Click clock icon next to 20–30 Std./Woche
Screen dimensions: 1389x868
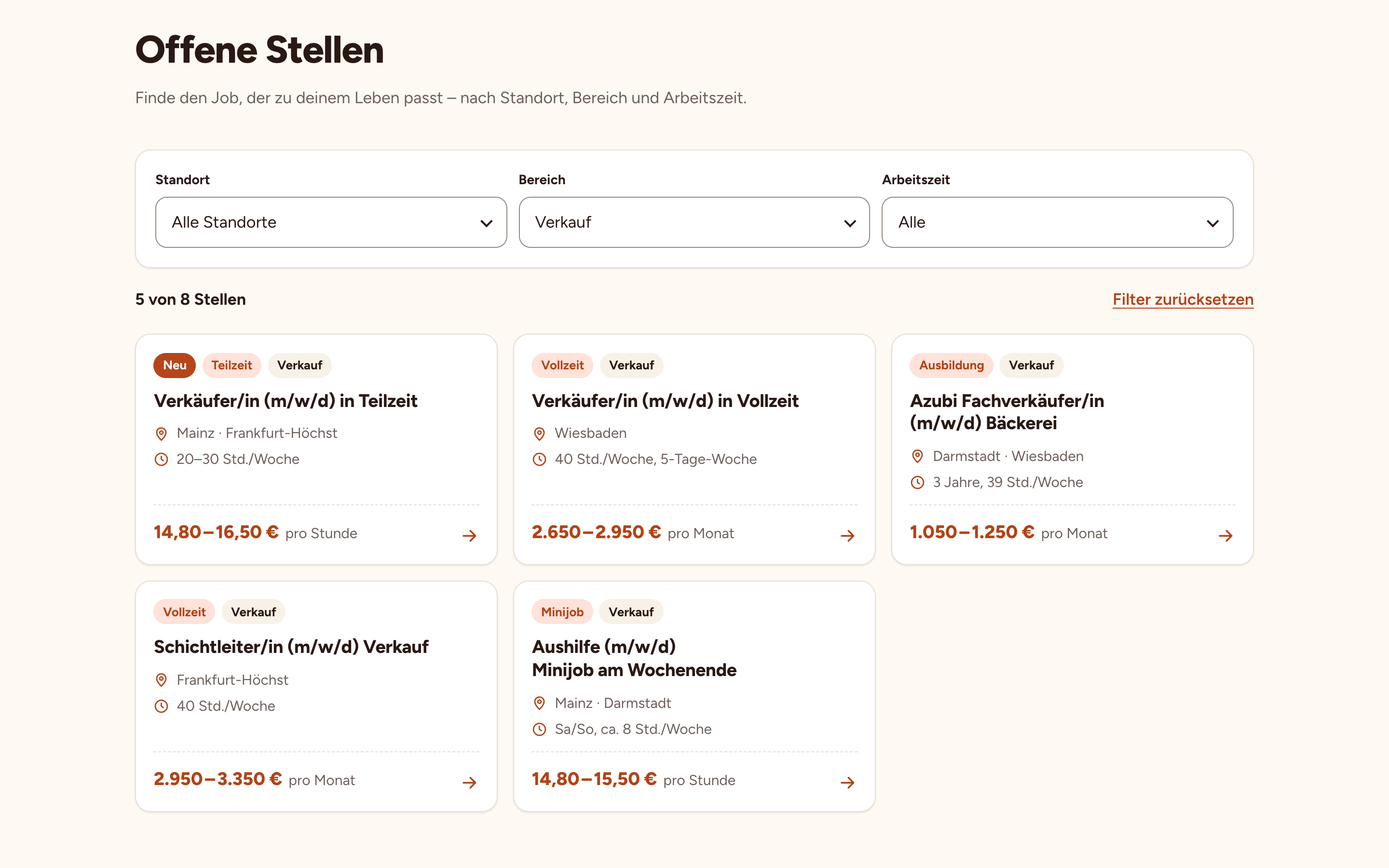pyautogui.click(x=161, y=459)
